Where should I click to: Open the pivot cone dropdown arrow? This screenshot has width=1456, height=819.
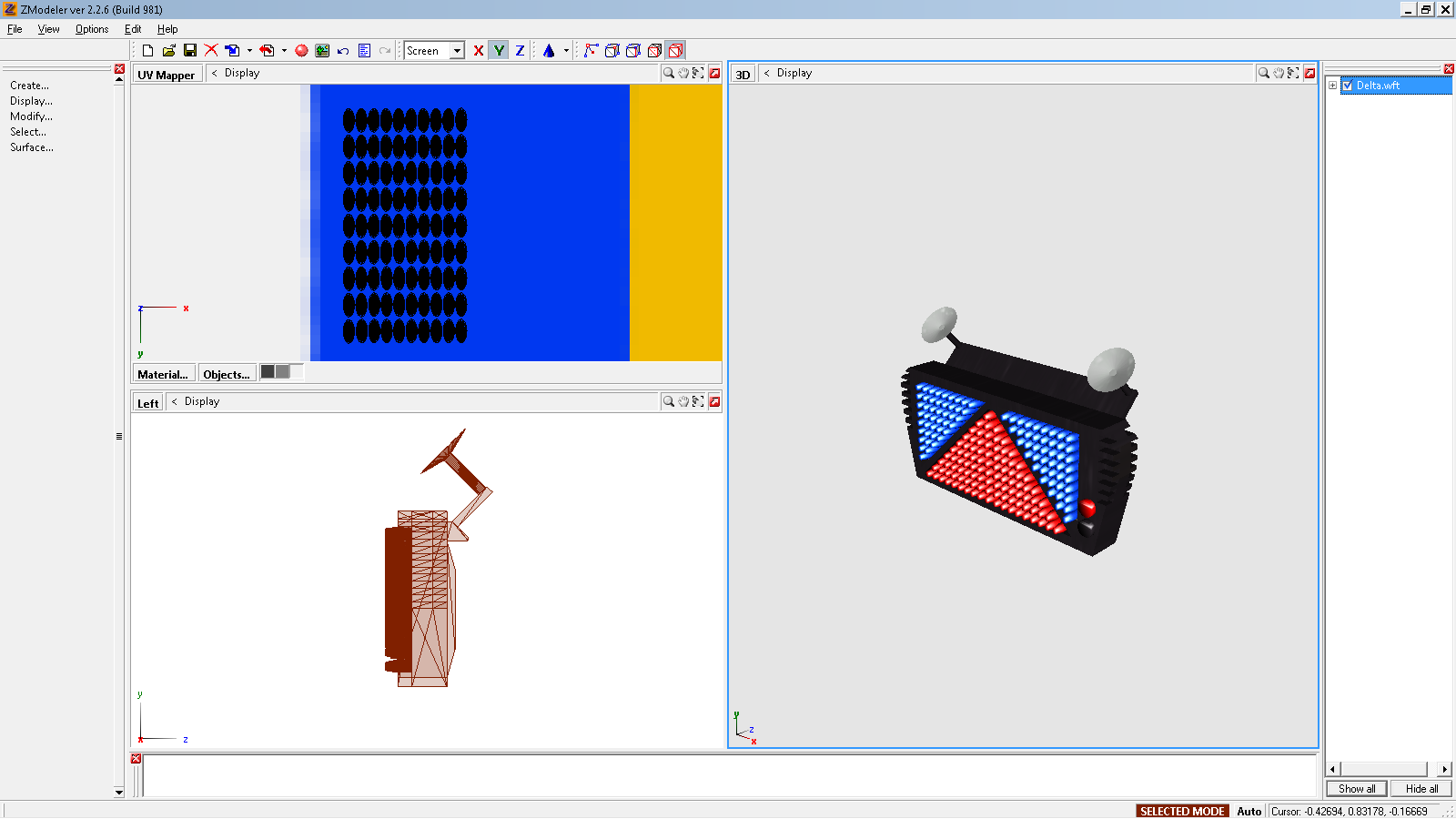pos(566,51)
